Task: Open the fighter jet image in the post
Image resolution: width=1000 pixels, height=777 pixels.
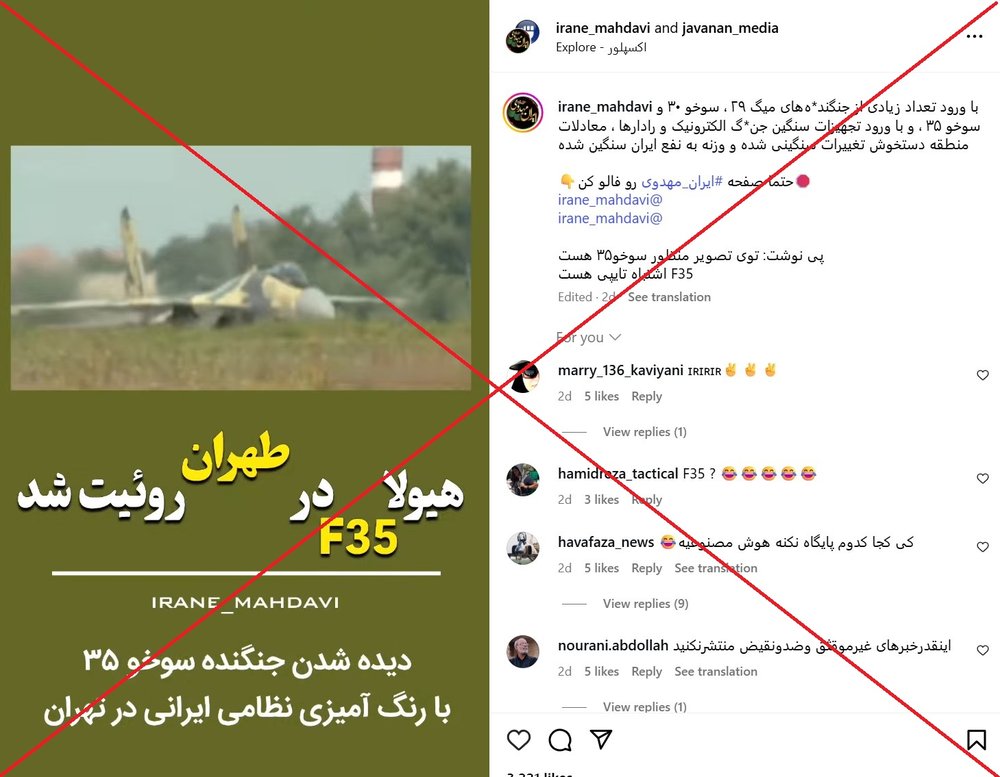Action: pyautogui.click(x=241, y=268)
